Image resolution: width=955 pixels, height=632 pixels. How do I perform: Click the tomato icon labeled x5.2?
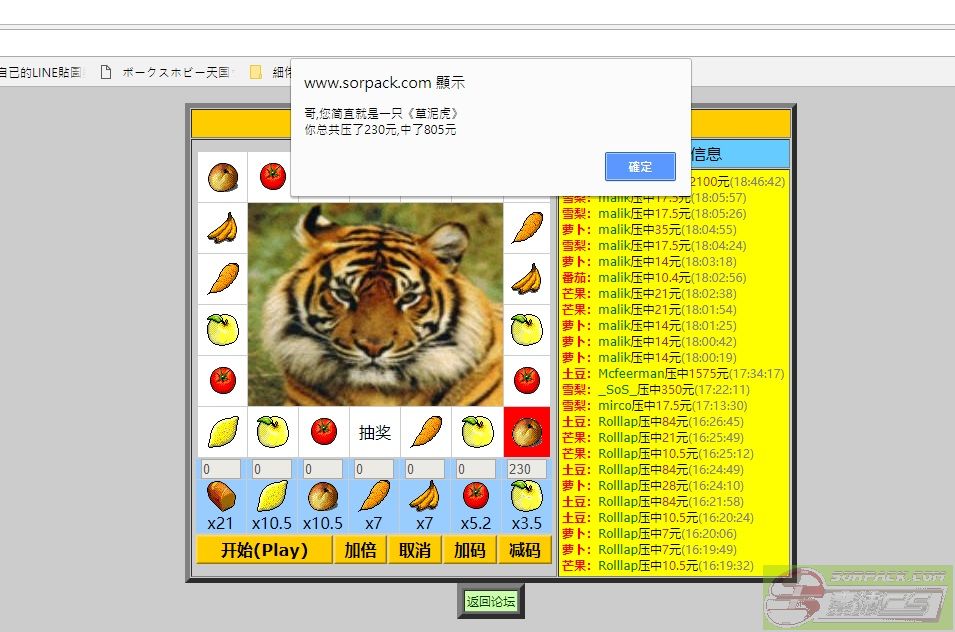[476, 496]
